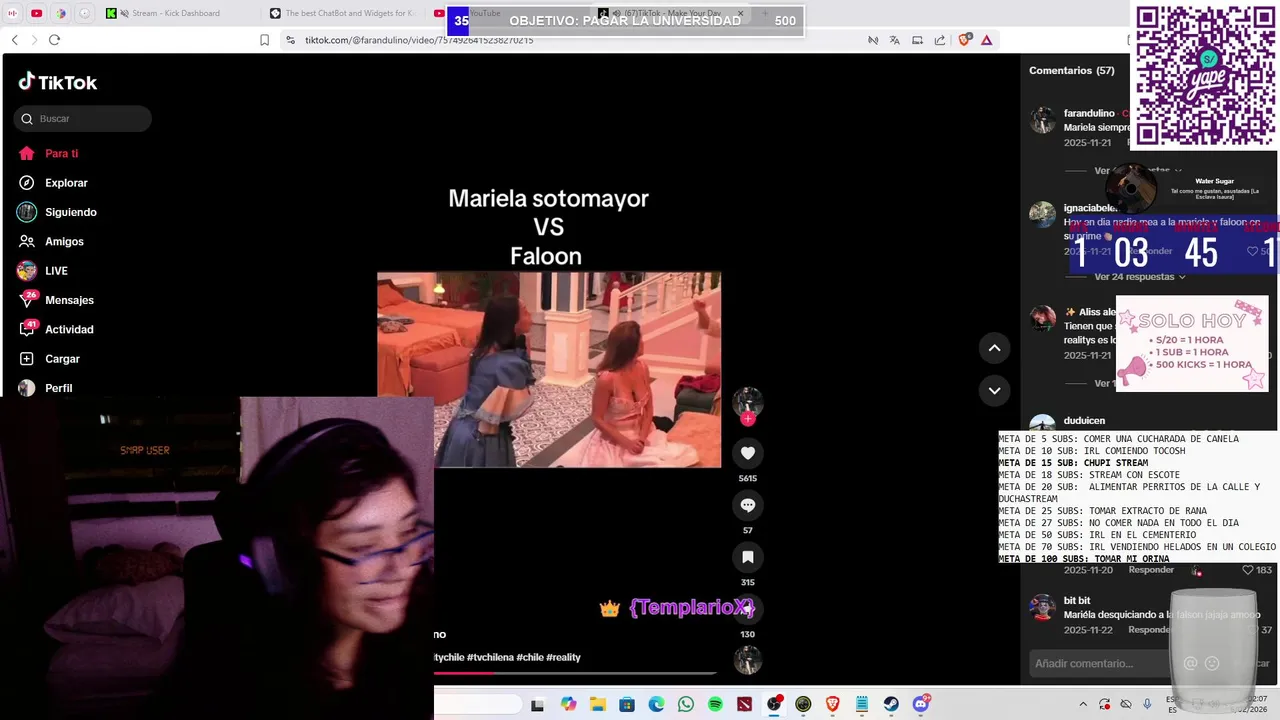Save the video with the bookmark icon
The width and height of the screenshot is (1280, 720).
(747, 557)
